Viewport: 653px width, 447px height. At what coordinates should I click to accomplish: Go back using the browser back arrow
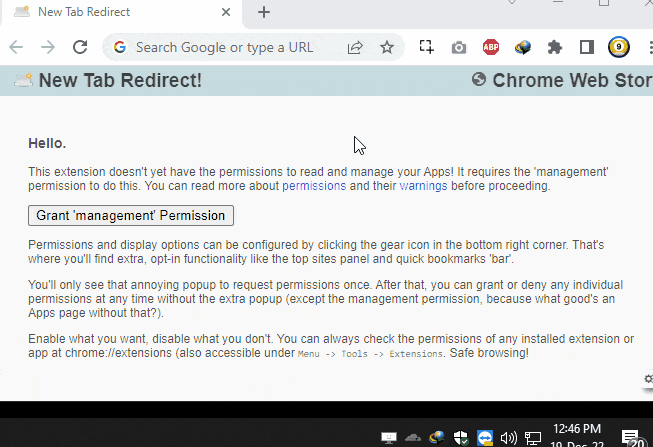click(x=16, y=47)
